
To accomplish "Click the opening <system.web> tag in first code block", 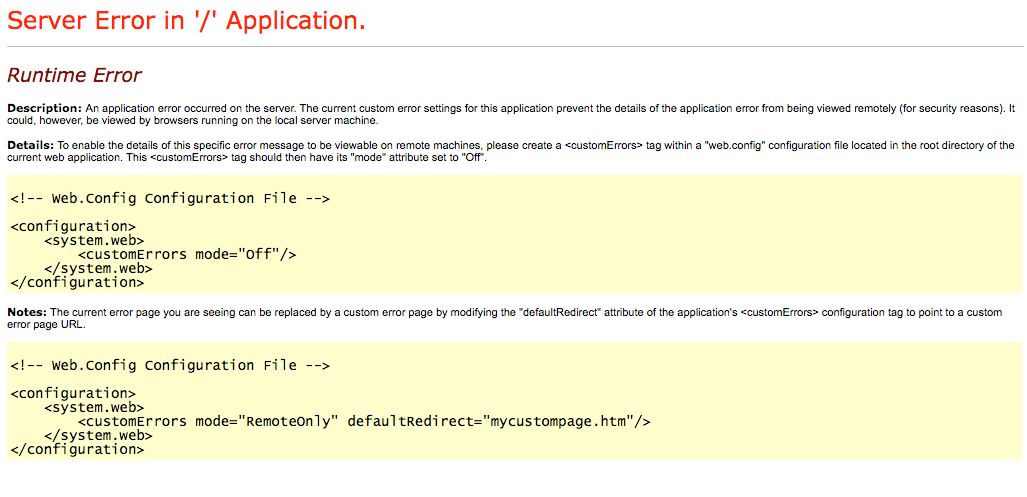I will pyautogui.click(x=94, y=240).
